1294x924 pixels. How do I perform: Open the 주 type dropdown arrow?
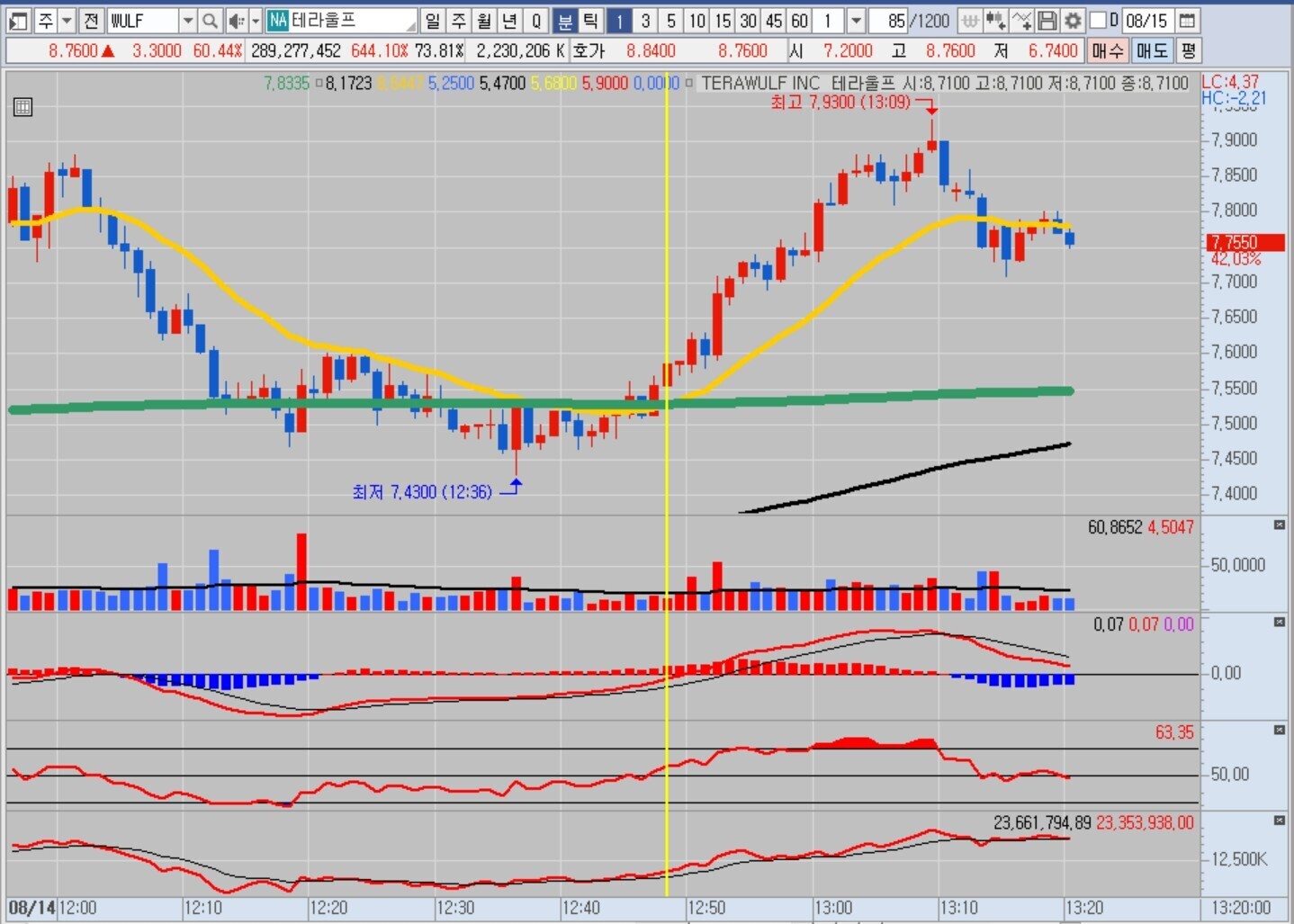(67, 20)
